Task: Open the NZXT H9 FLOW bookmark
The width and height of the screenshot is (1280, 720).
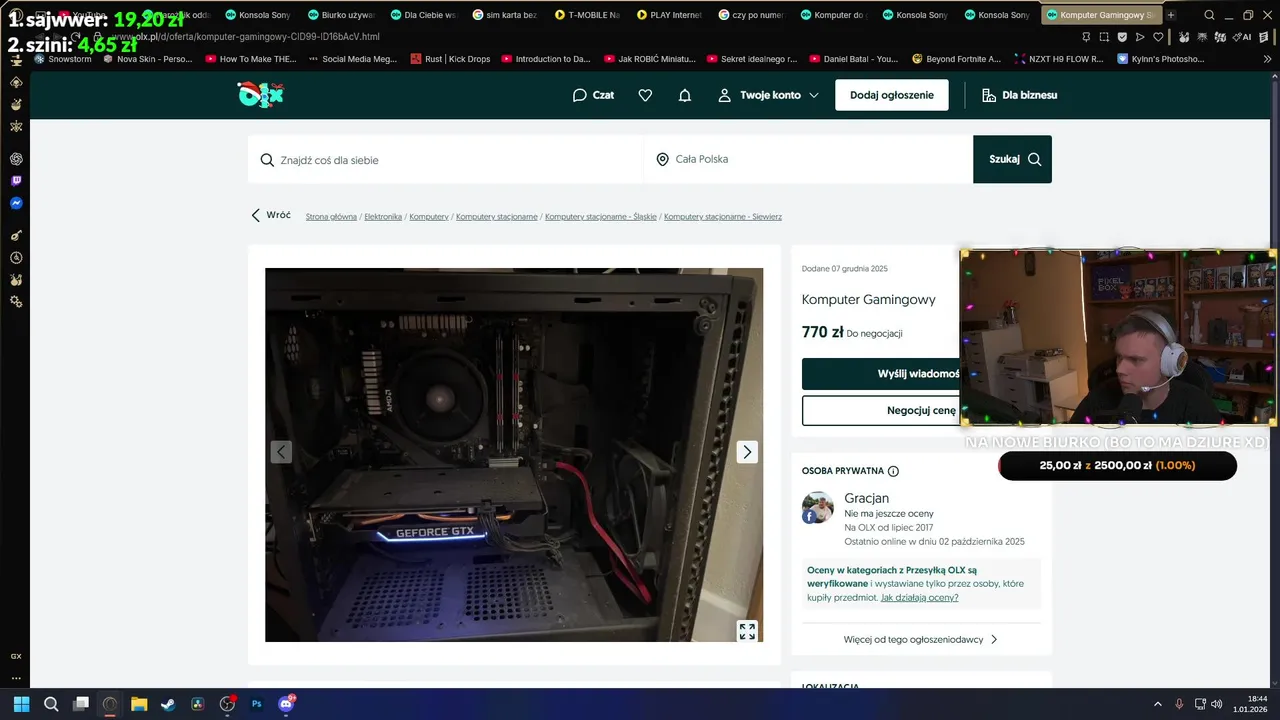Action: (x=1059, y=59)
